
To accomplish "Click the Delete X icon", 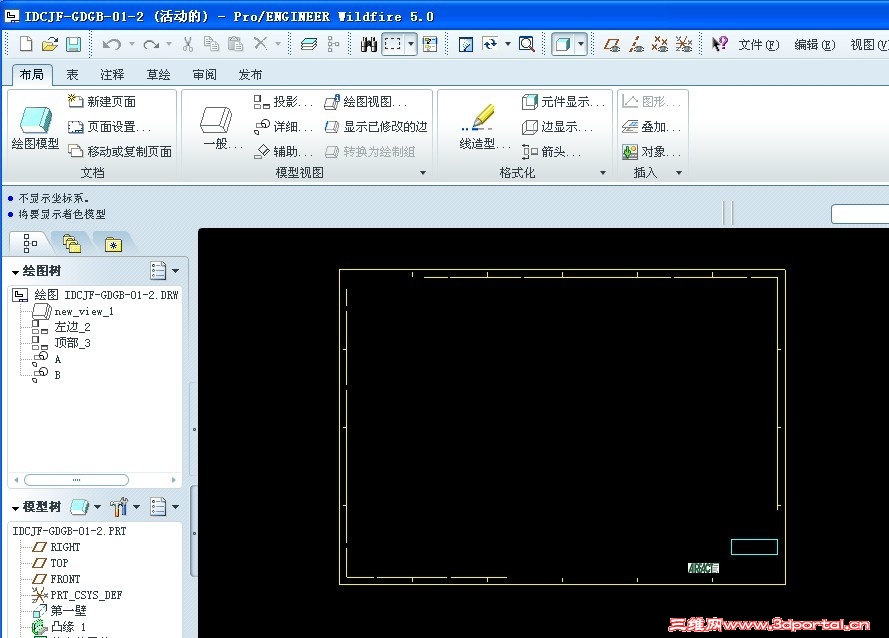I will click(x=260, y=43).
